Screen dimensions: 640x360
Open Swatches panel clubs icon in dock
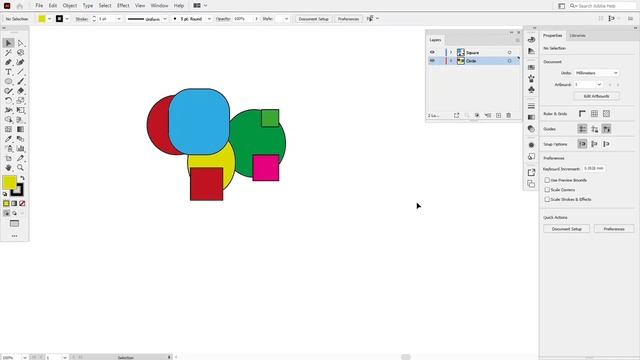pos(531,89)
